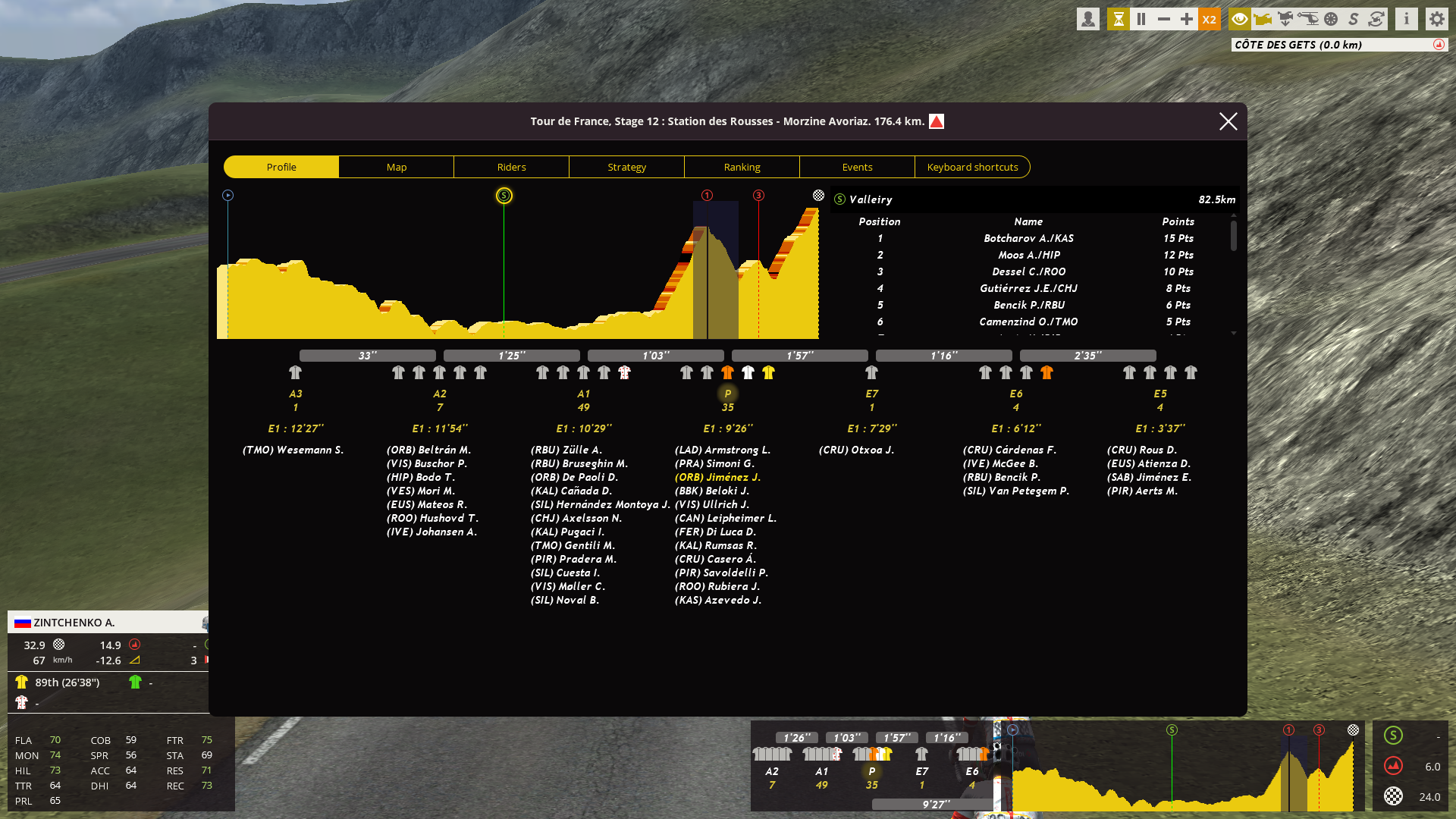Select rider (RBU) Zülle A.
Image resolution: width=1456 pixels, height=819 pixels.
pos(566,450)
